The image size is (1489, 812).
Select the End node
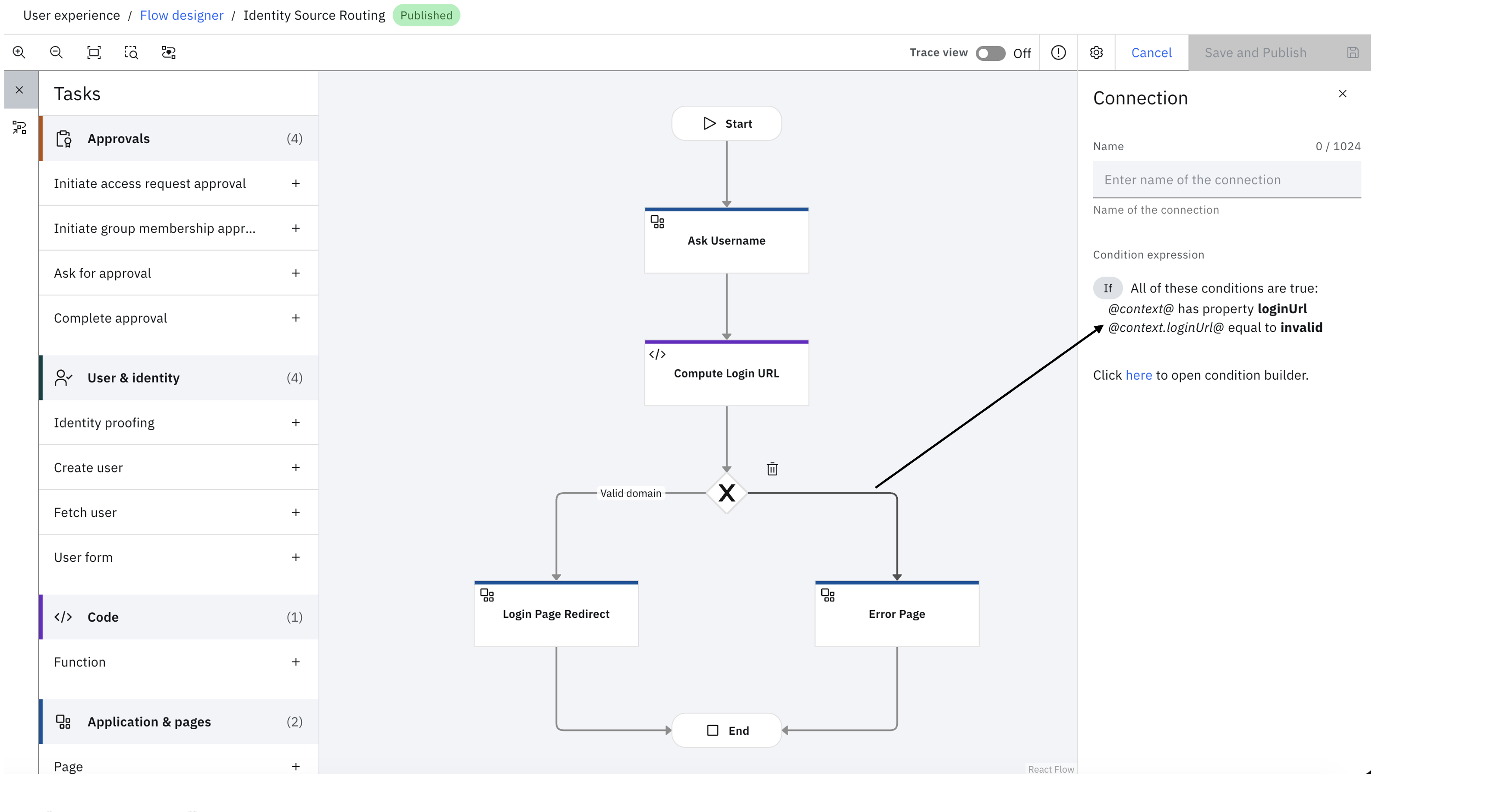click(x=726, y=730)
